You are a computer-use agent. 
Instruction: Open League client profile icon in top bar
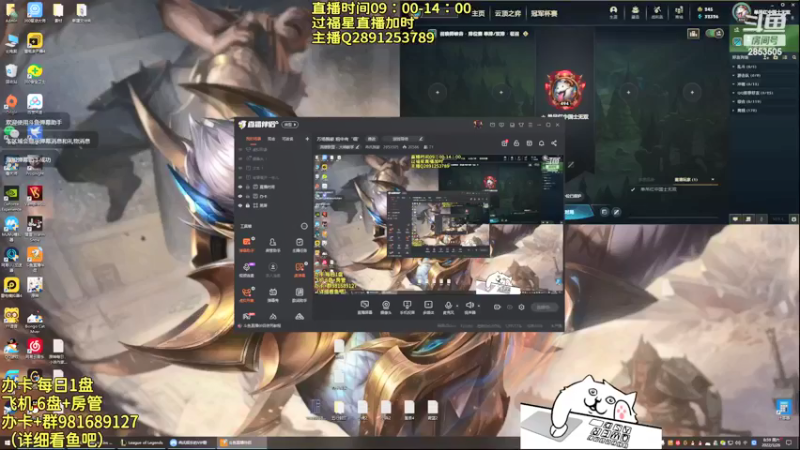613,10
